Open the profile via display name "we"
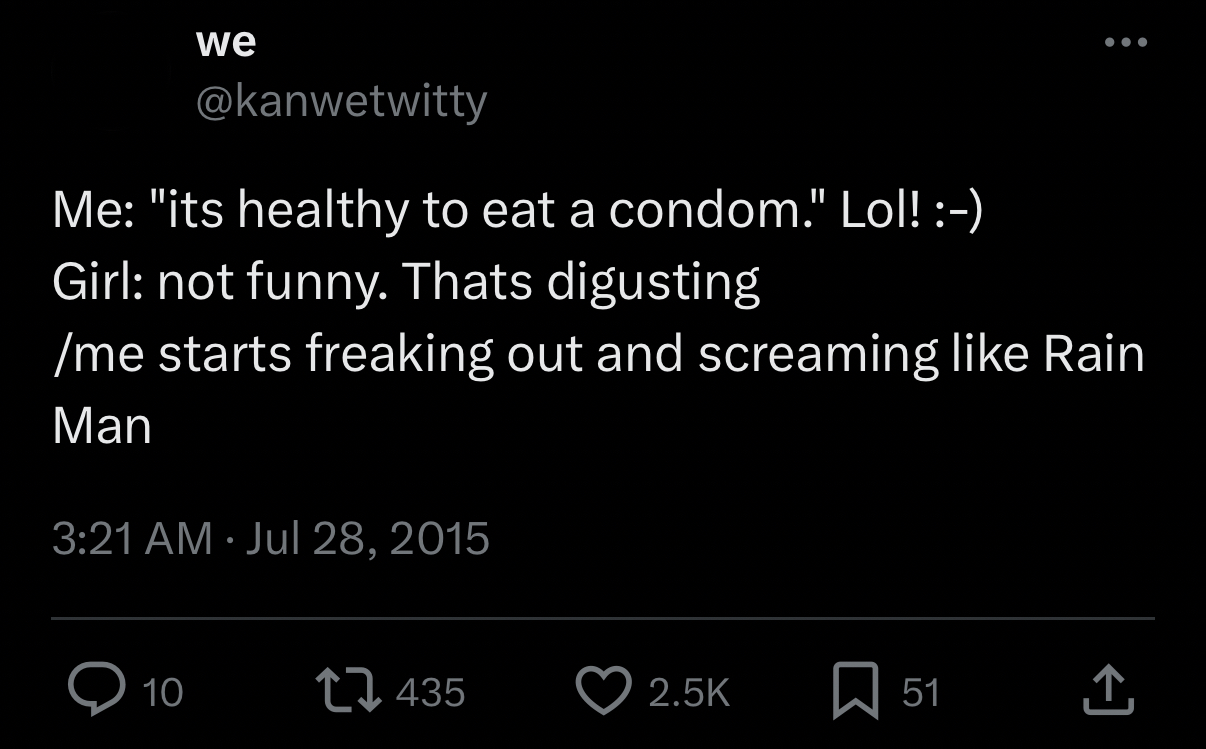 [226, 42]
